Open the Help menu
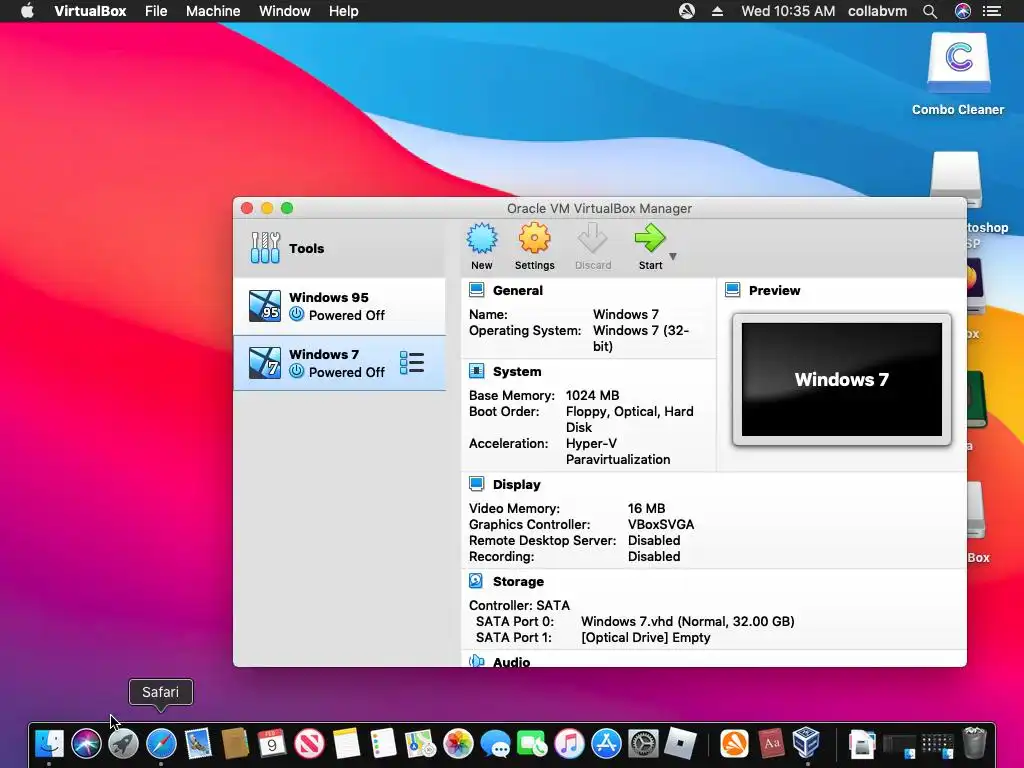This screenshot has width=1024, height=768. [344, 11]
